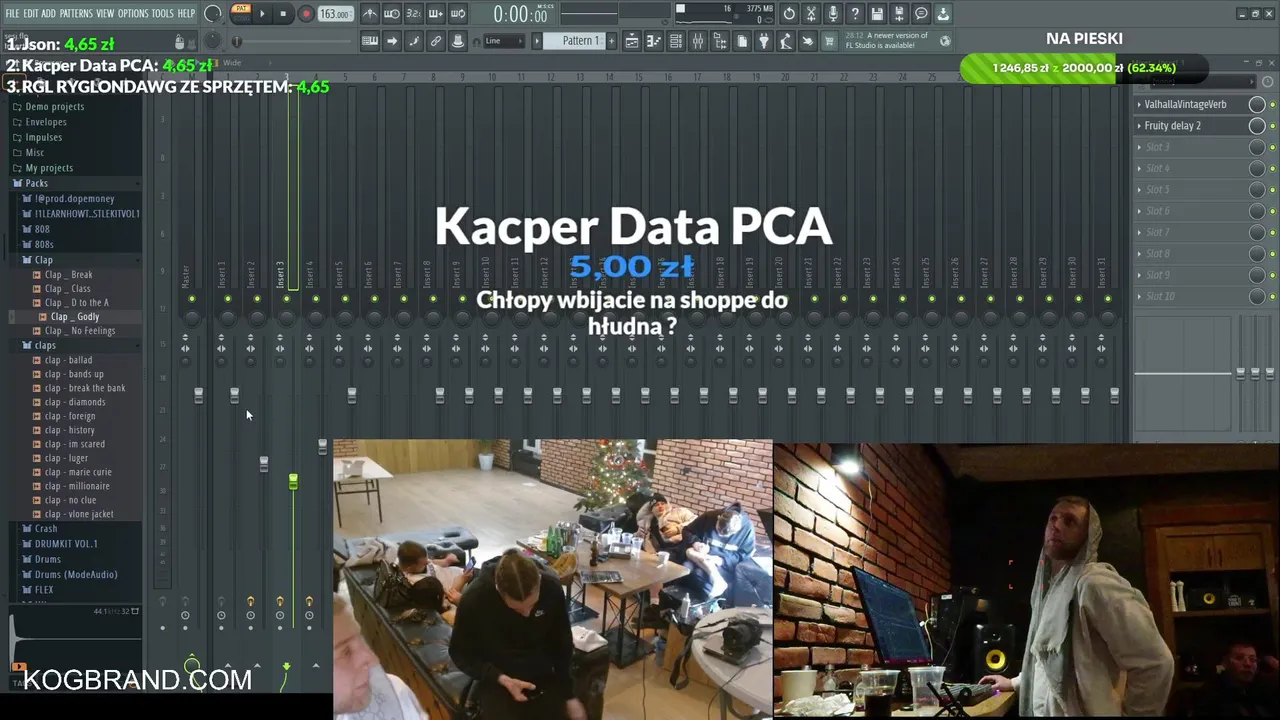
Task: Toggle step editing mode arrow icon
Action: pos(392,41)
